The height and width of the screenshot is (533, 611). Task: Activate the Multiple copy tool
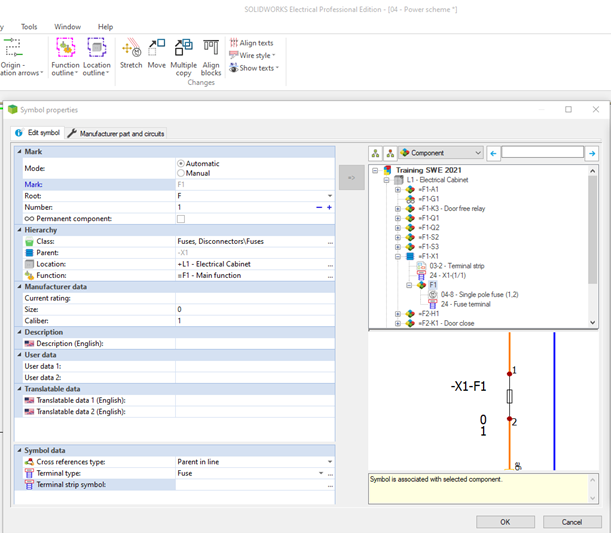tap(183, 56)
